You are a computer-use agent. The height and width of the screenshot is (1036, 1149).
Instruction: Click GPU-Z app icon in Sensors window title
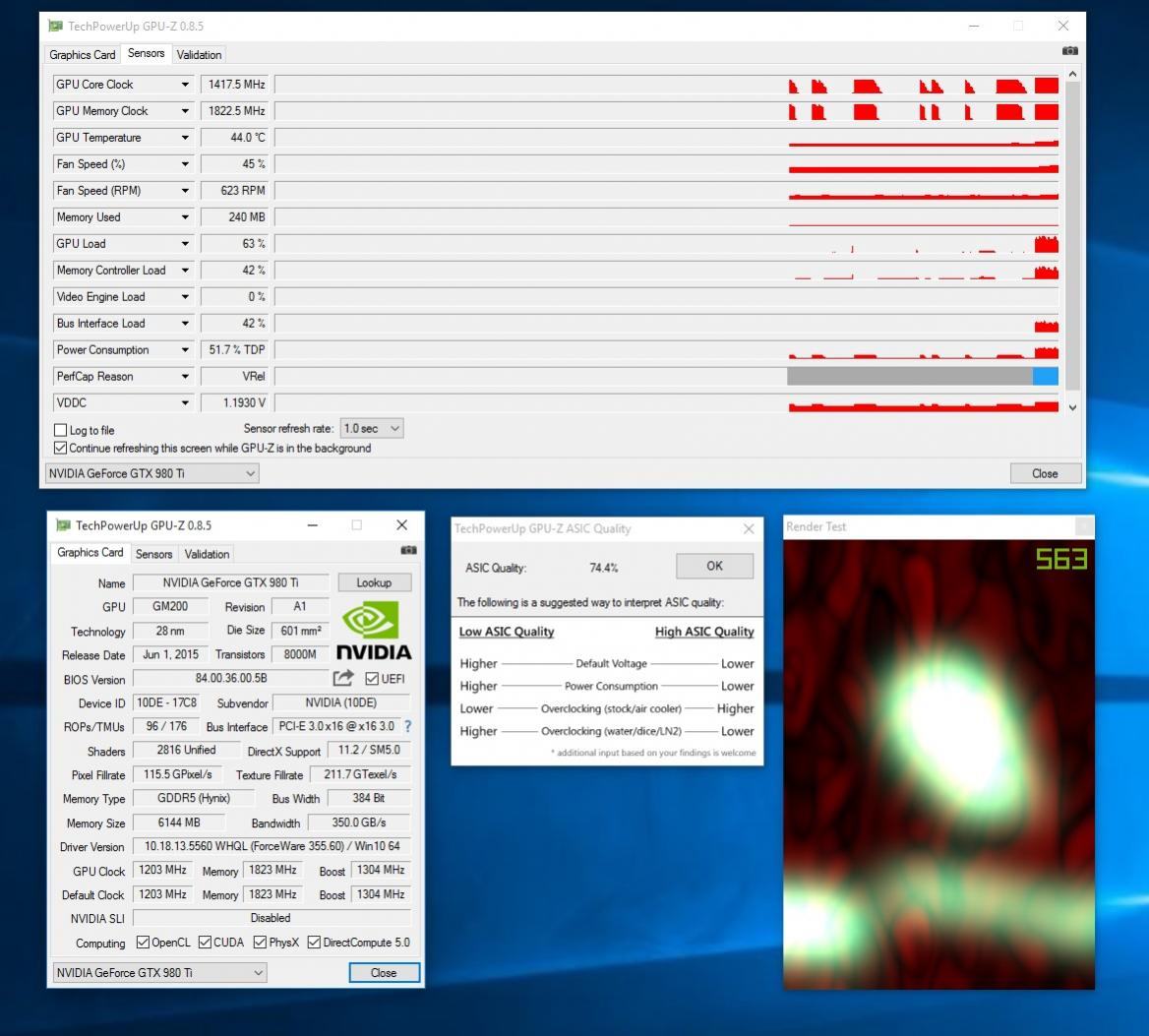(55, 26)
